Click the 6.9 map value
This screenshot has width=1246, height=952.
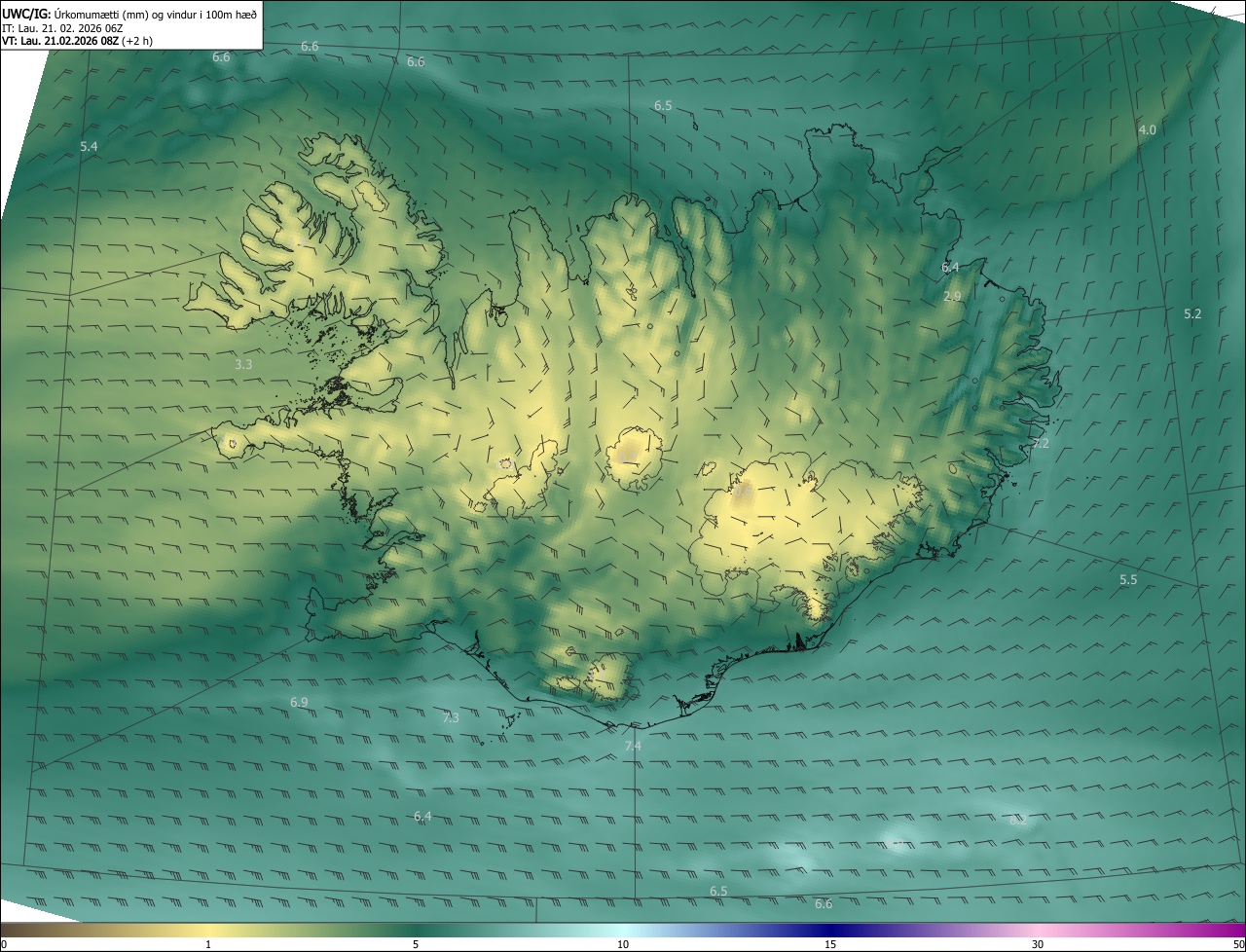299,702
